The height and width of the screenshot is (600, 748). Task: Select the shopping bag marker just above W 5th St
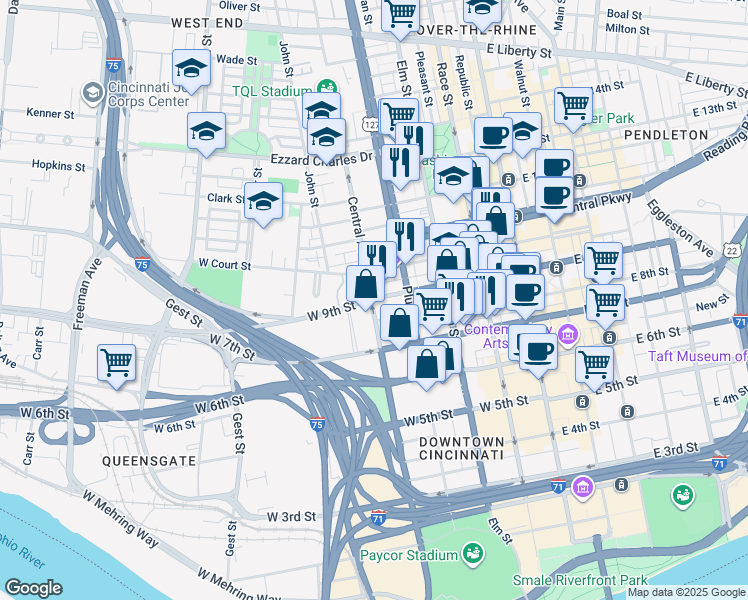click(426, 366)
